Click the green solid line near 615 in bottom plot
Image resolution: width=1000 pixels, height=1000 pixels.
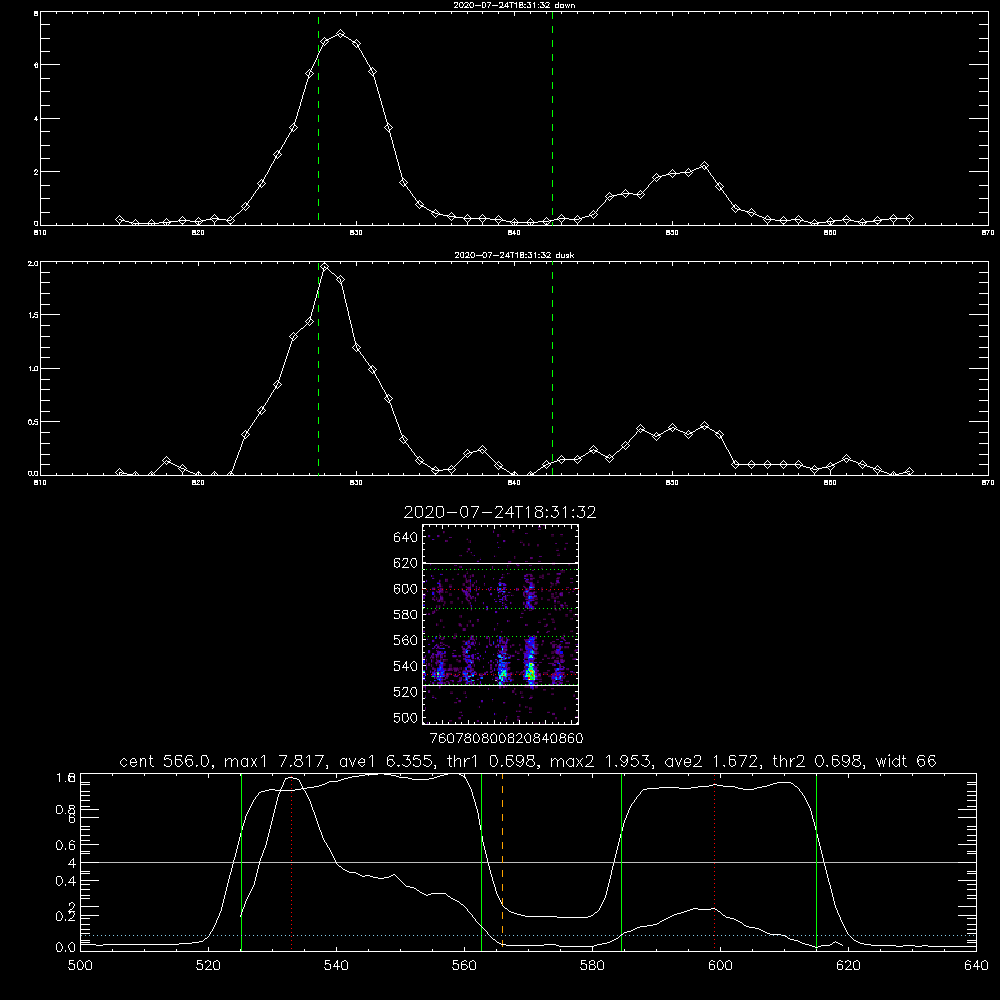click(816, 861)
